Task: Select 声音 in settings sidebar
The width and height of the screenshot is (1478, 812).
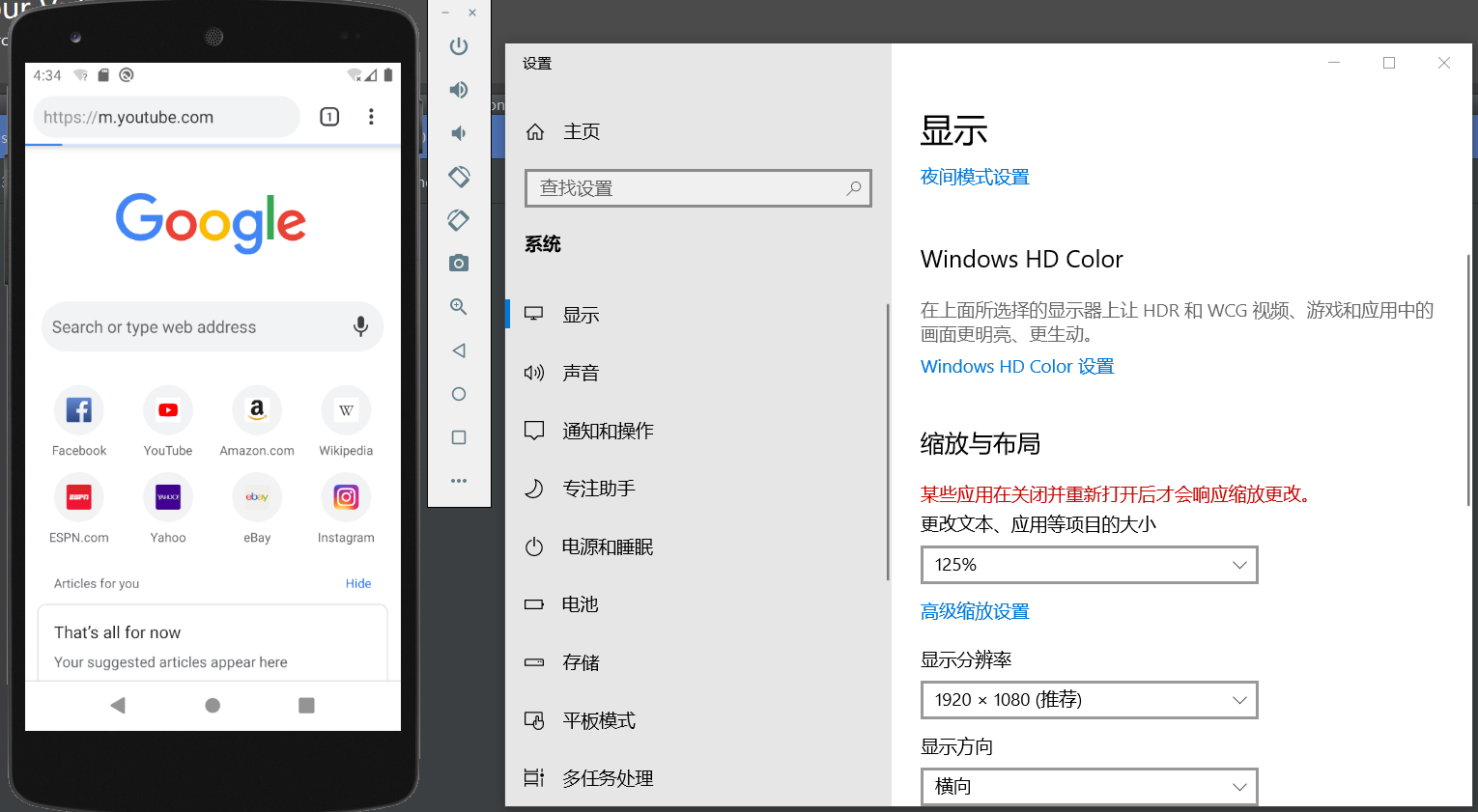Action: coord(697,373)
